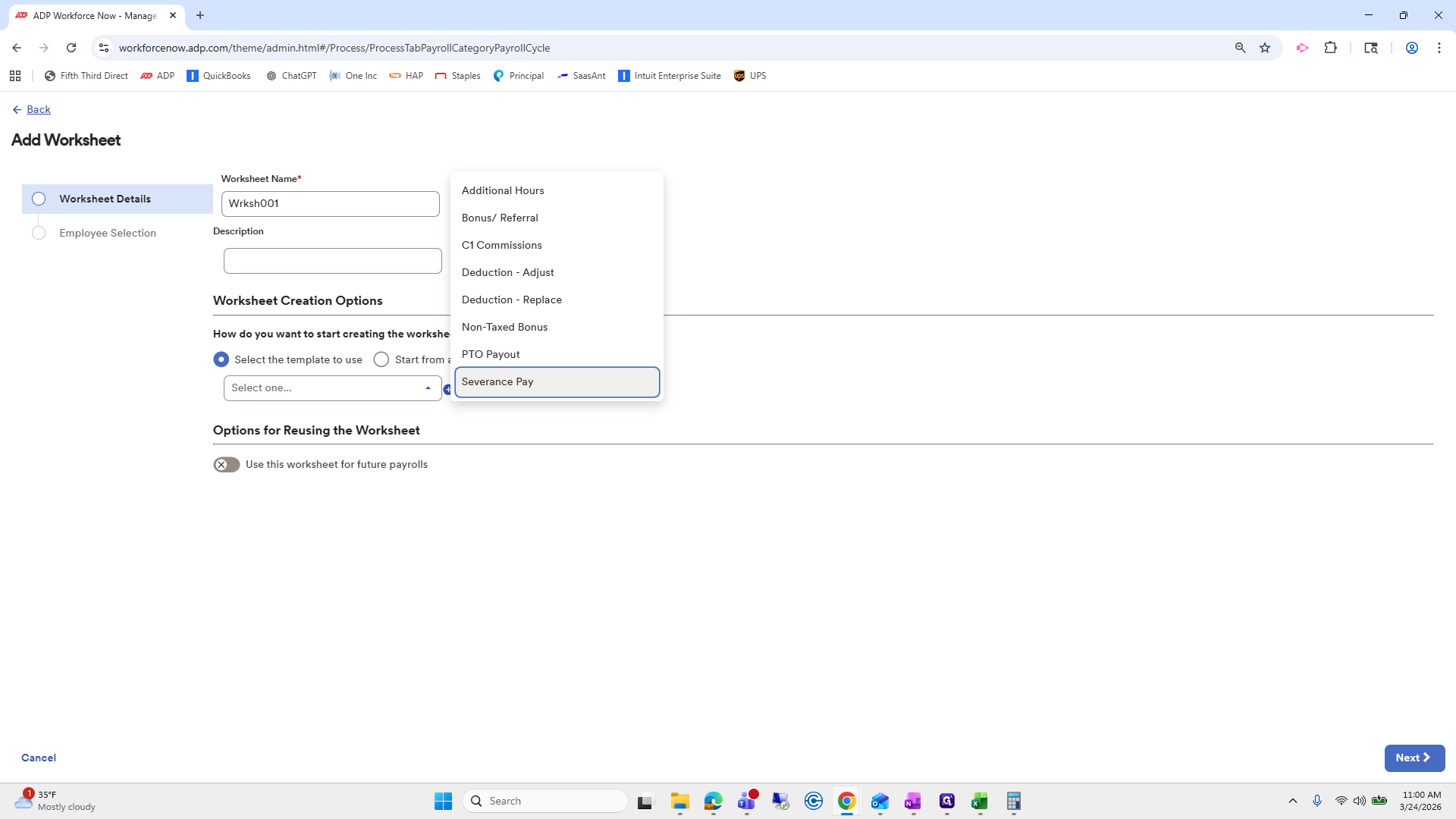Choose the 'Start from' radio option
This screenshot has height=819, width=1456.
point(381,359)
